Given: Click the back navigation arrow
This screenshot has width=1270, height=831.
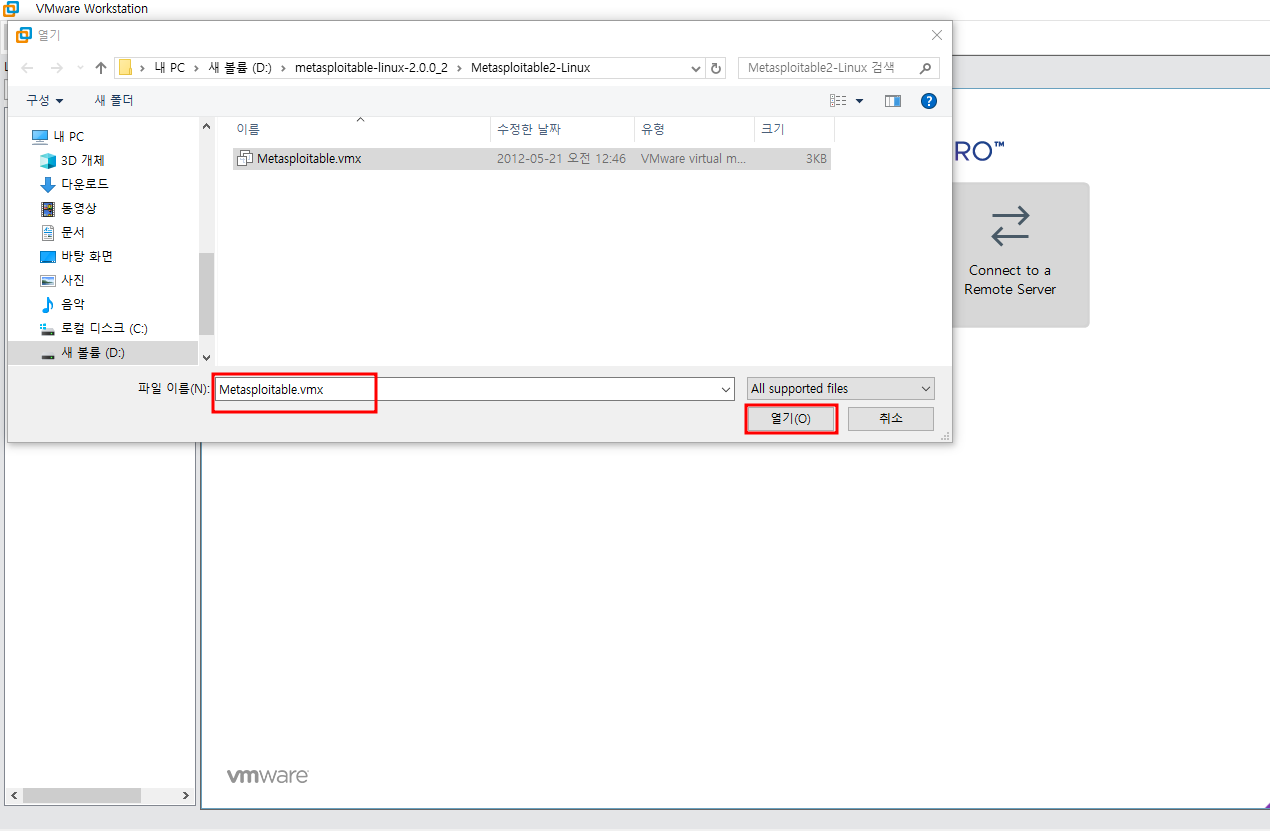Looking at the screenshot, I should 27,68.
